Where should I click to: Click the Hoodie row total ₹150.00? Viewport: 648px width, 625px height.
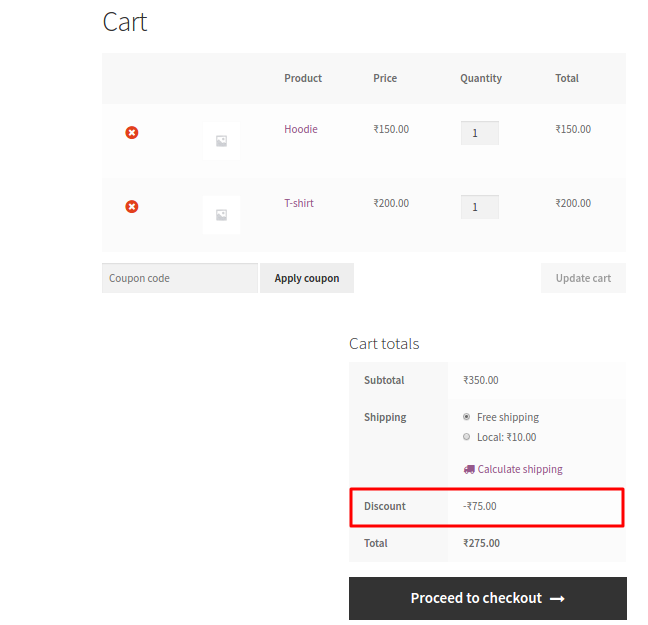tap(573, 129)
